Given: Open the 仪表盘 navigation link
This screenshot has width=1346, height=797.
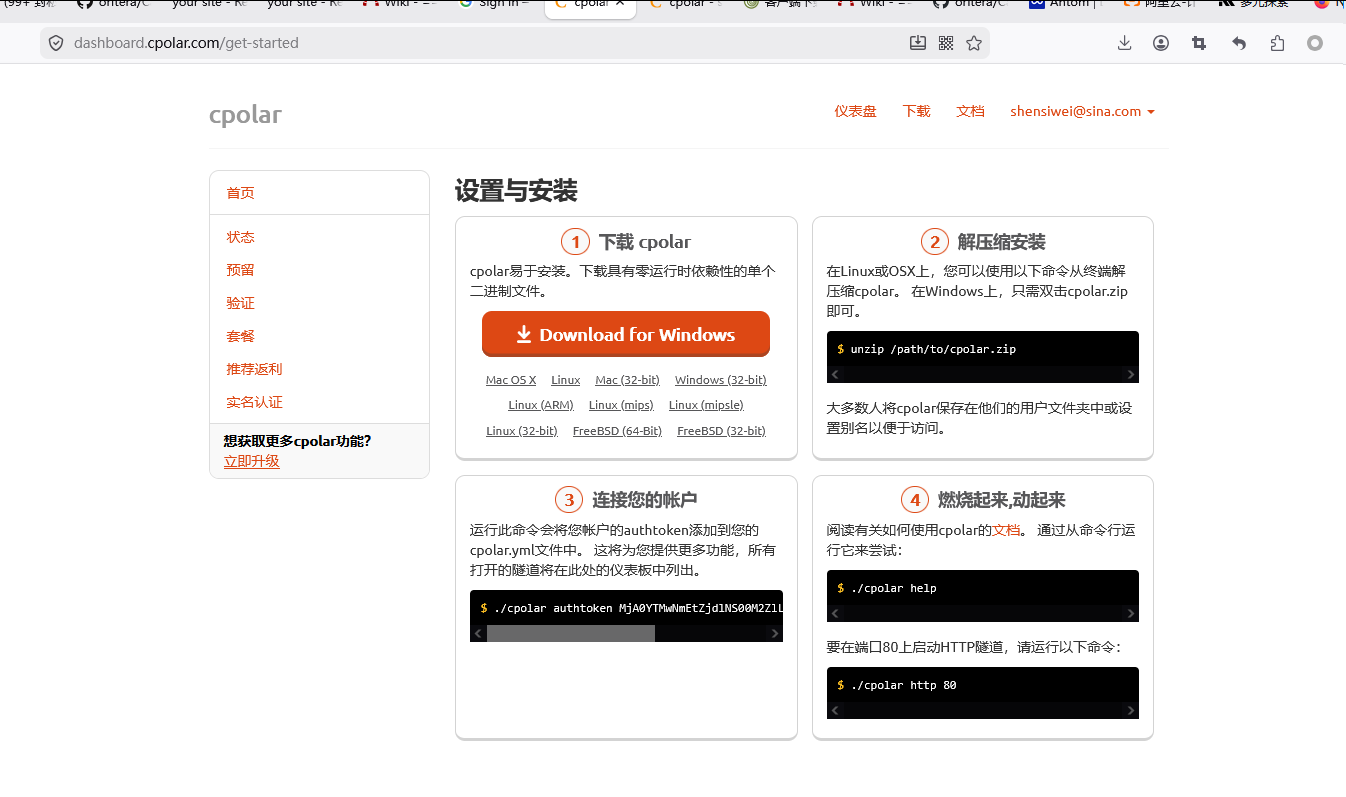Looking at the screenshot, I should (x=855, y=111).
